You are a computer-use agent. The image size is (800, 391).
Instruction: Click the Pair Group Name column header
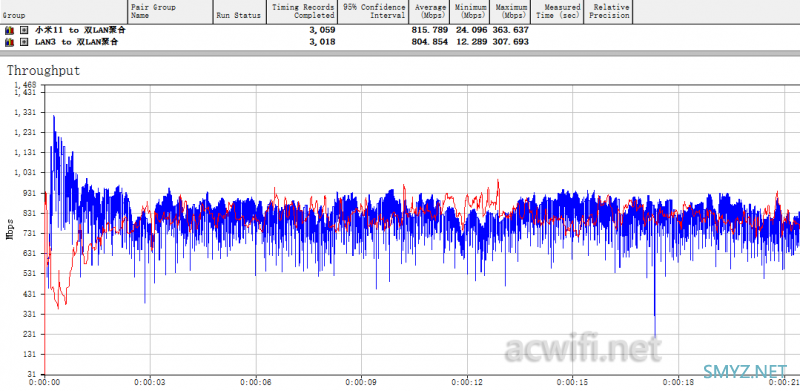point(169,12)
